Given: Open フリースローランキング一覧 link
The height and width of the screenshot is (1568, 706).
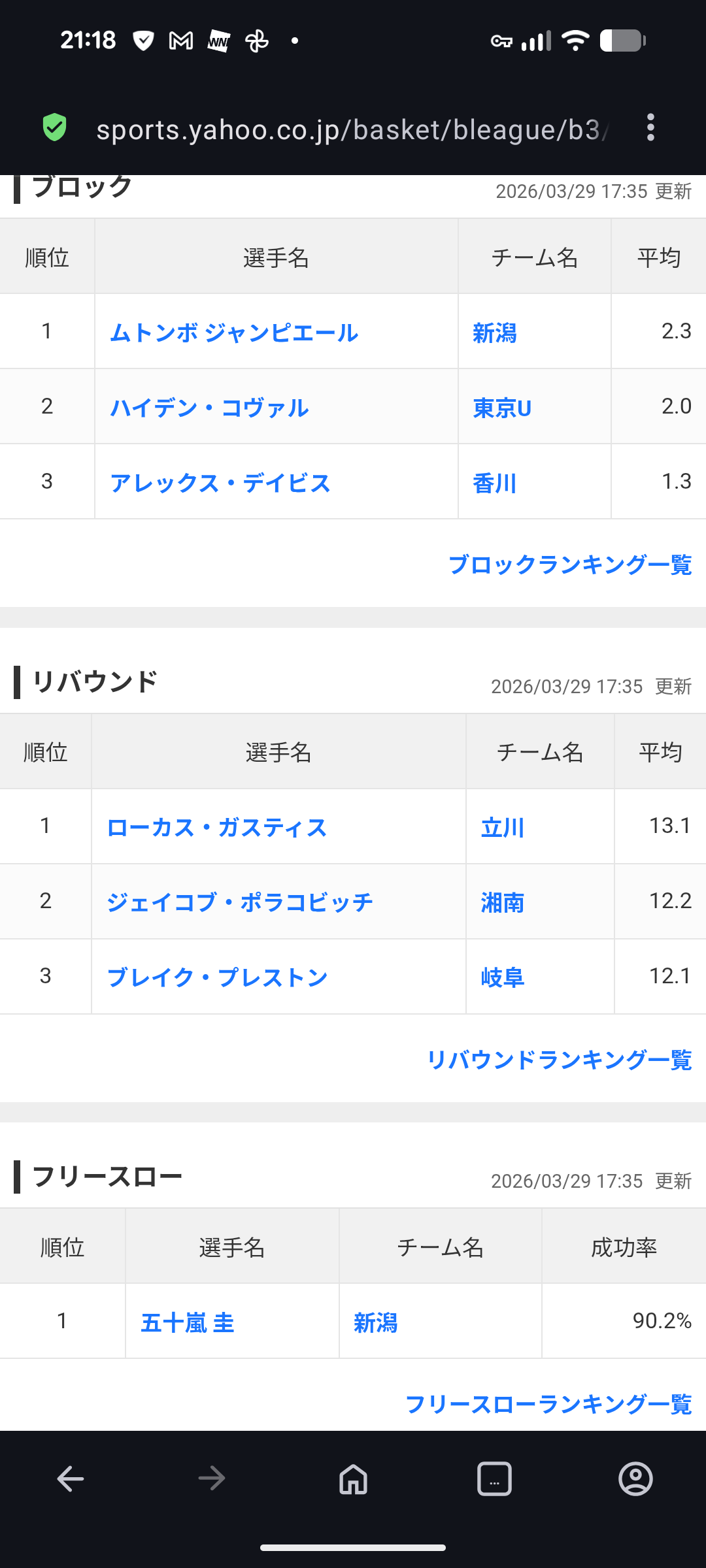Looking at the screenshot, I should 548,1403.
